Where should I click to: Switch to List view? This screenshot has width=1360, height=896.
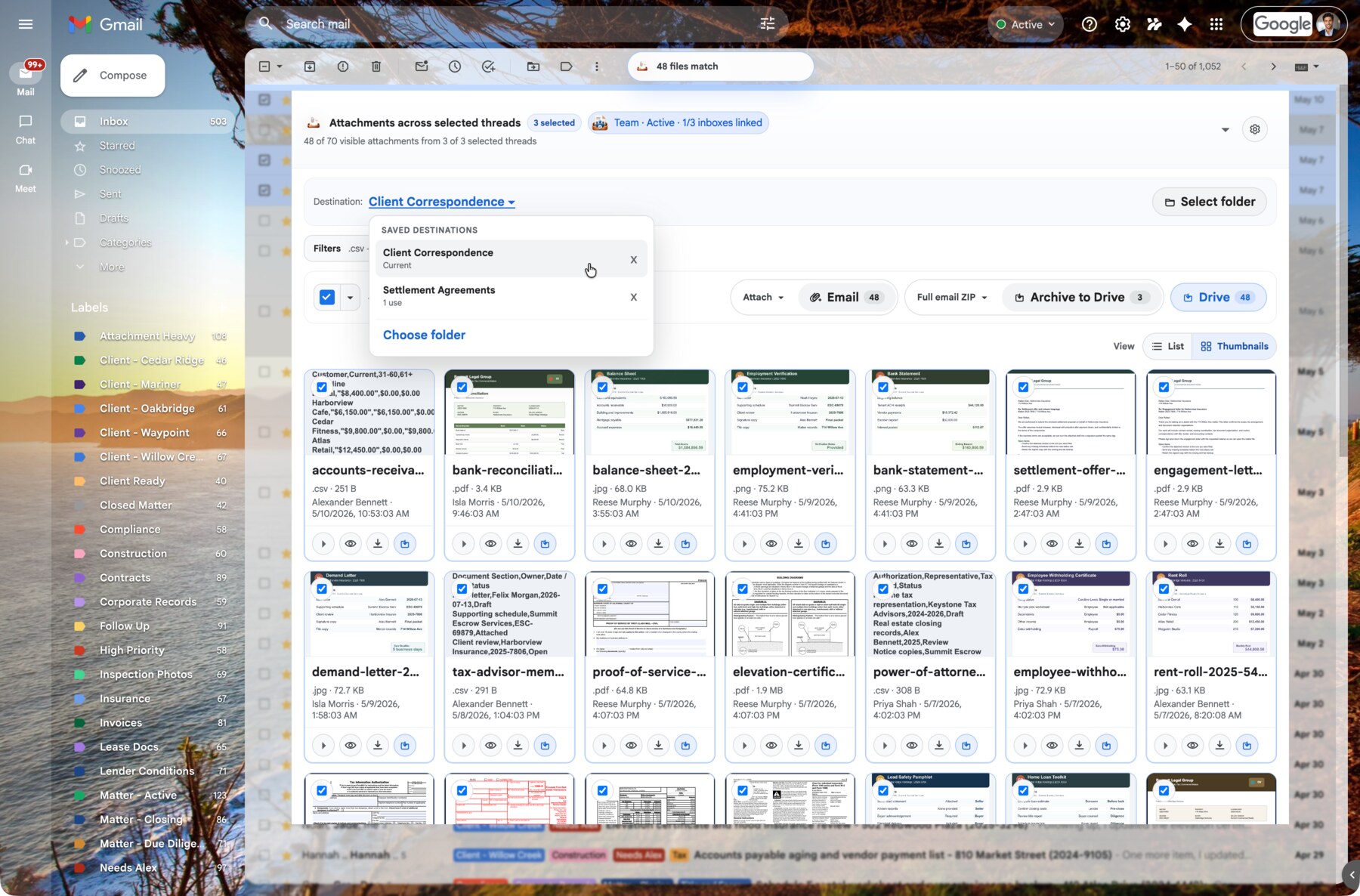click(x=1167, y=346)
